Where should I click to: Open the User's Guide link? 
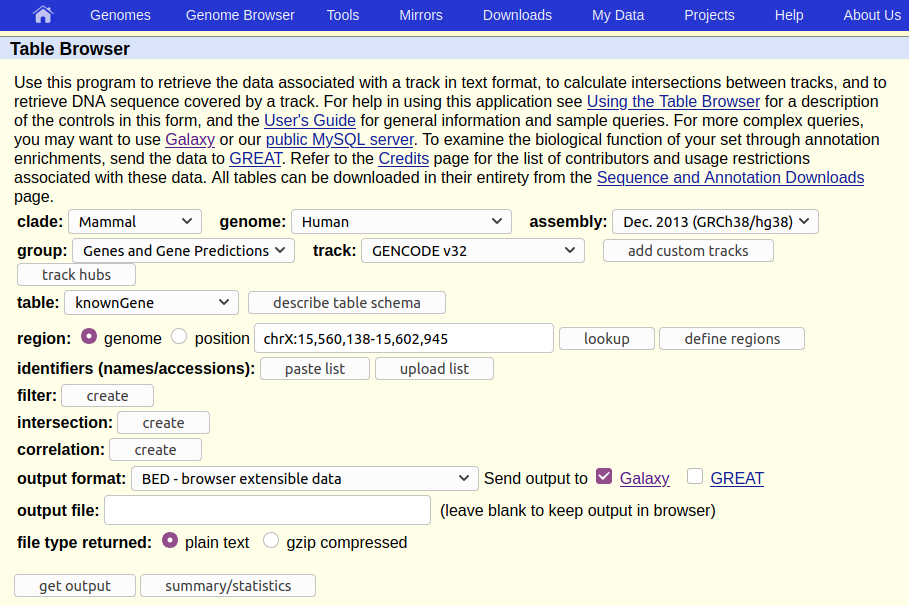pyautogui.click(x=310, y=121)
